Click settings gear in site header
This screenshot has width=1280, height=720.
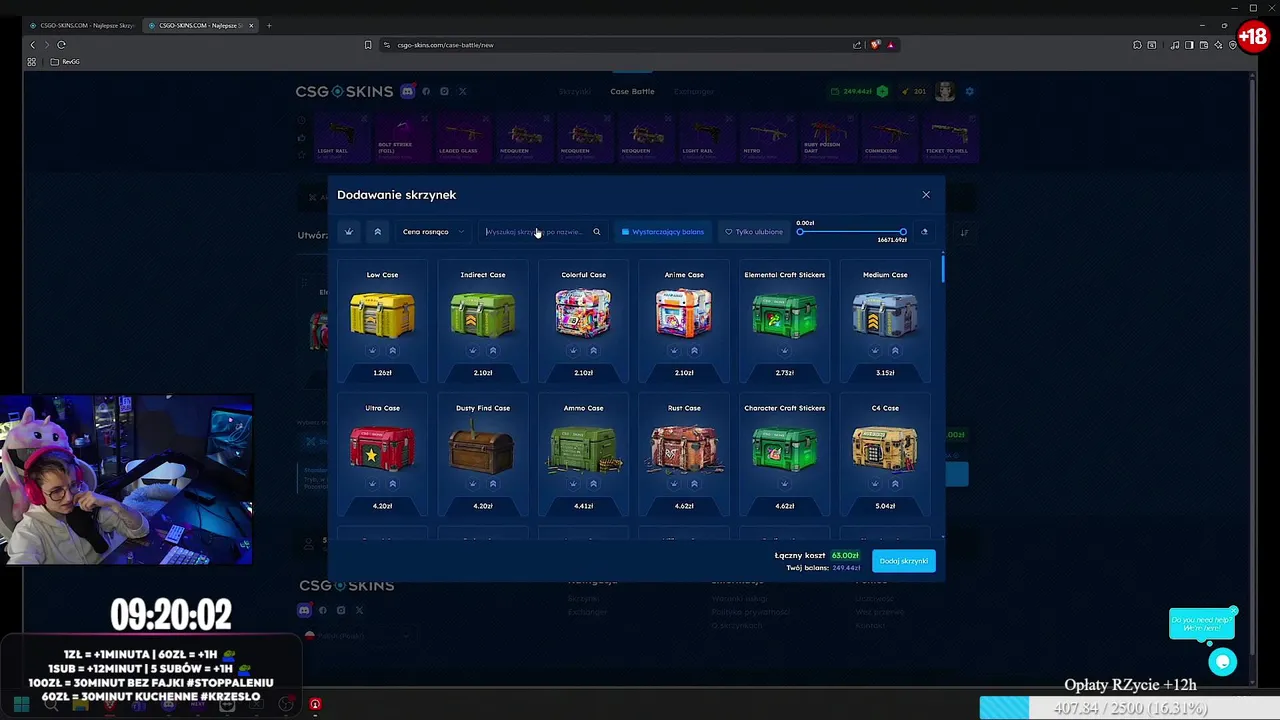(969, 92)
